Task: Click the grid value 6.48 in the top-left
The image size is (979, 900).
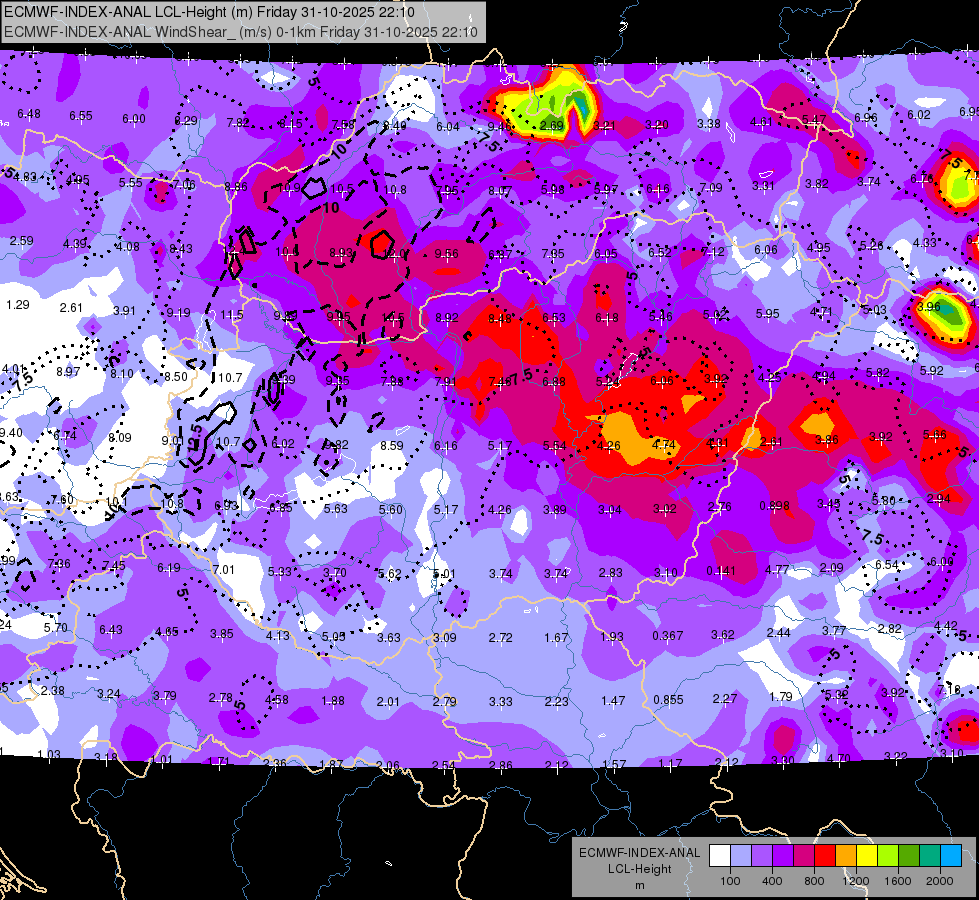Action: (x=29, y=114)
